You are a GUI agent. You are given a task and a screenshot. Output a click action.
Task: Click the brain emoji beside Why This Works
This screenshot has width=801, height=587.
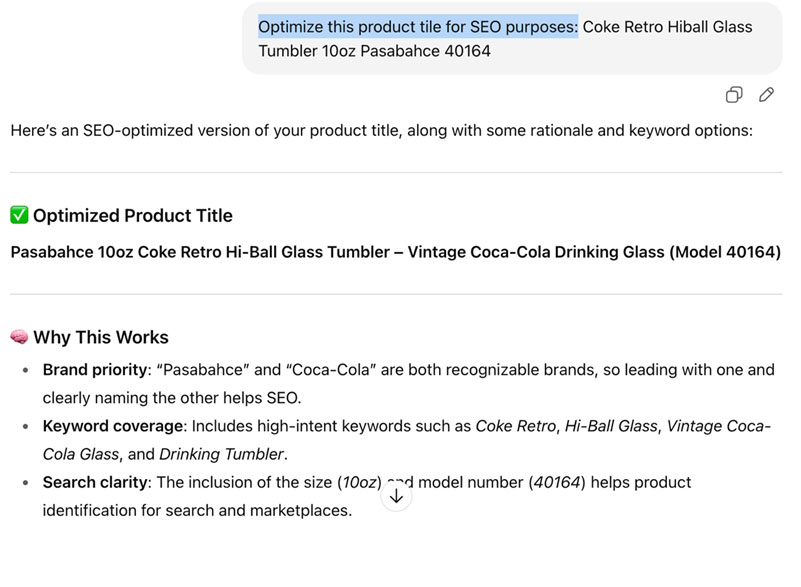coord(19,337)
